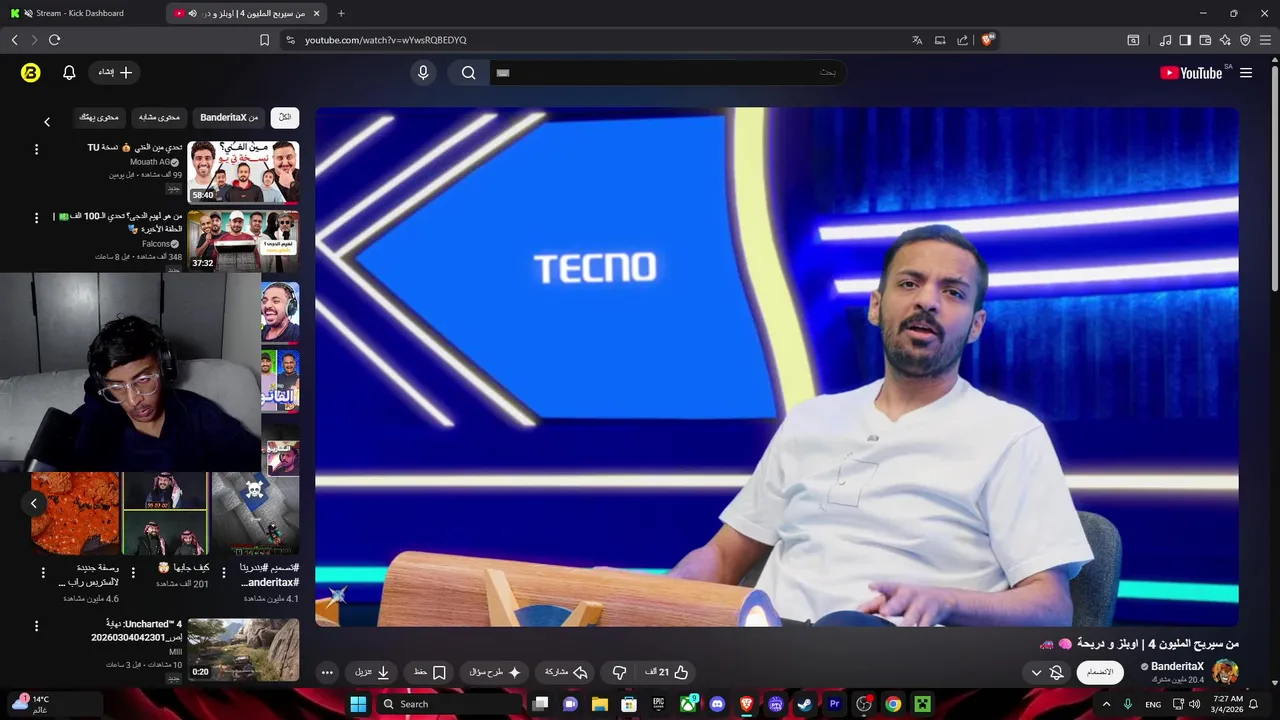Bookmark this page with the bookmark icon
Viewport: 1280px width, 720px height.
[264, 40]
